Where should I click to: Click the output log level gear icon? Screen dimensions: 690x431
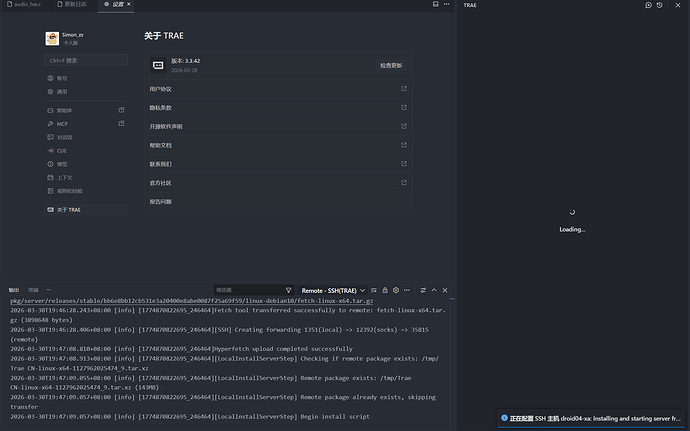click(x=396, y=290)
